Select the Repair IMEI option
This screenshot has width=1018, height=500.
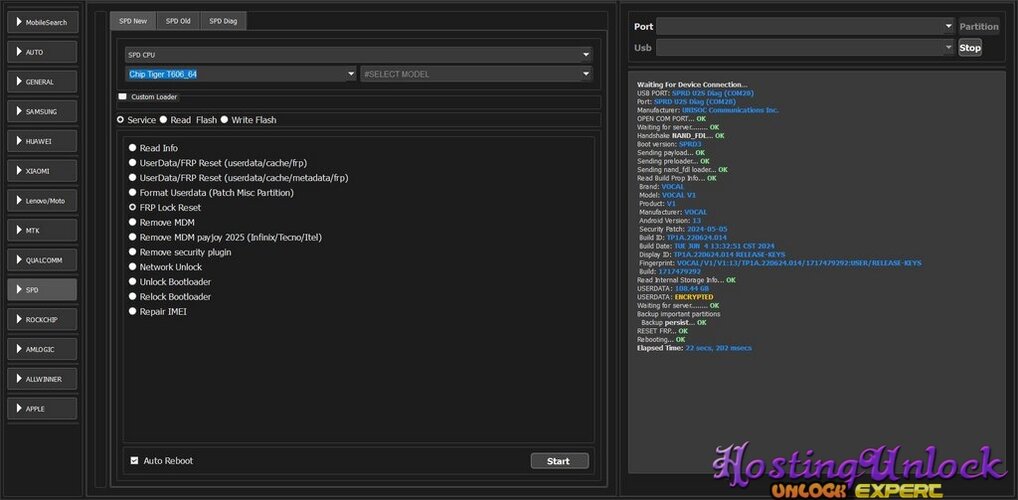133,312
